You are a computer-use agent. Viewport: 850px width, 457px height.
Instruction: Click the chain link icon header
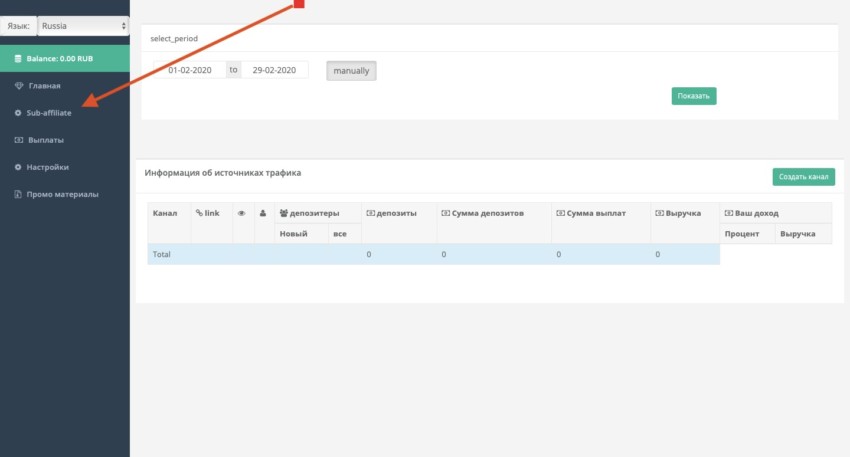[199, 213]
